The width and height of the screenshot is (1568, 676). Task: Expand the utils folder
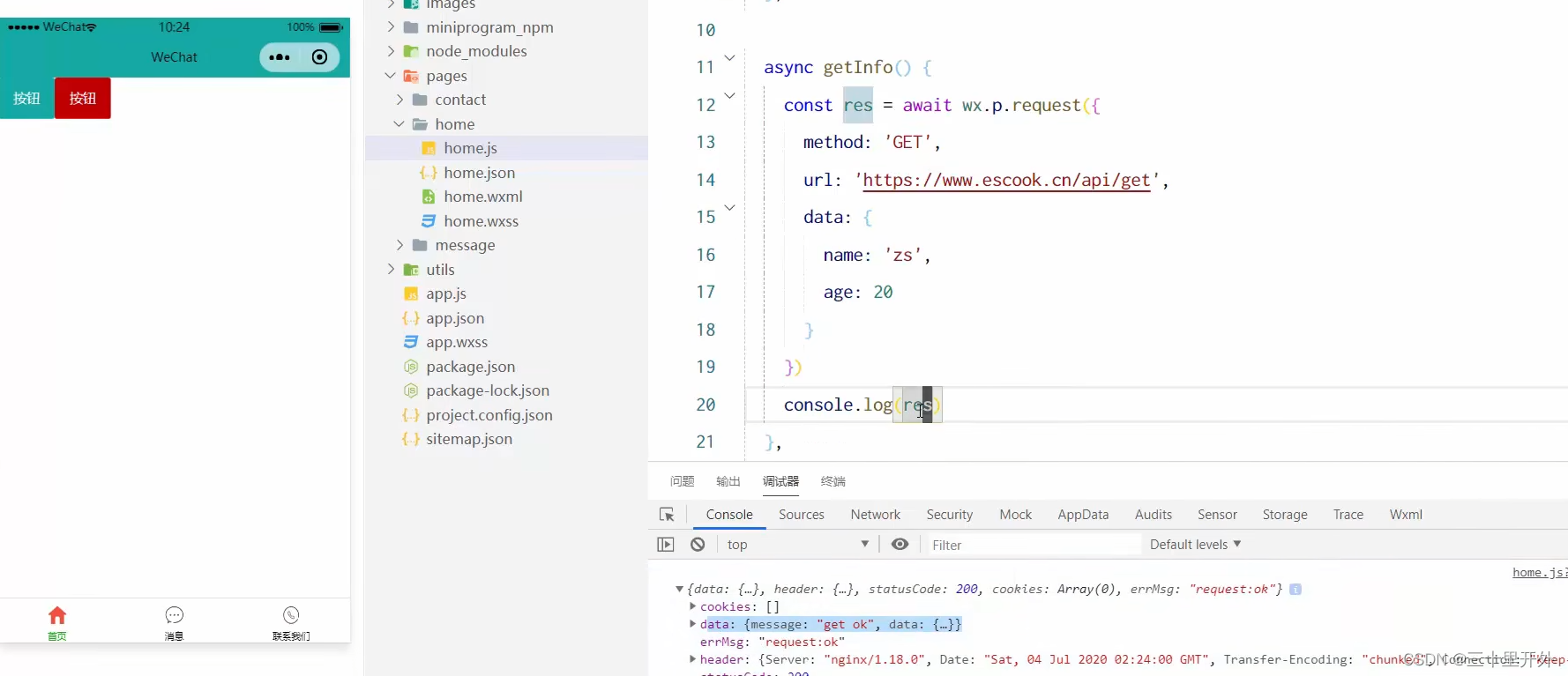pyautogui.click(x=391, y=270)
